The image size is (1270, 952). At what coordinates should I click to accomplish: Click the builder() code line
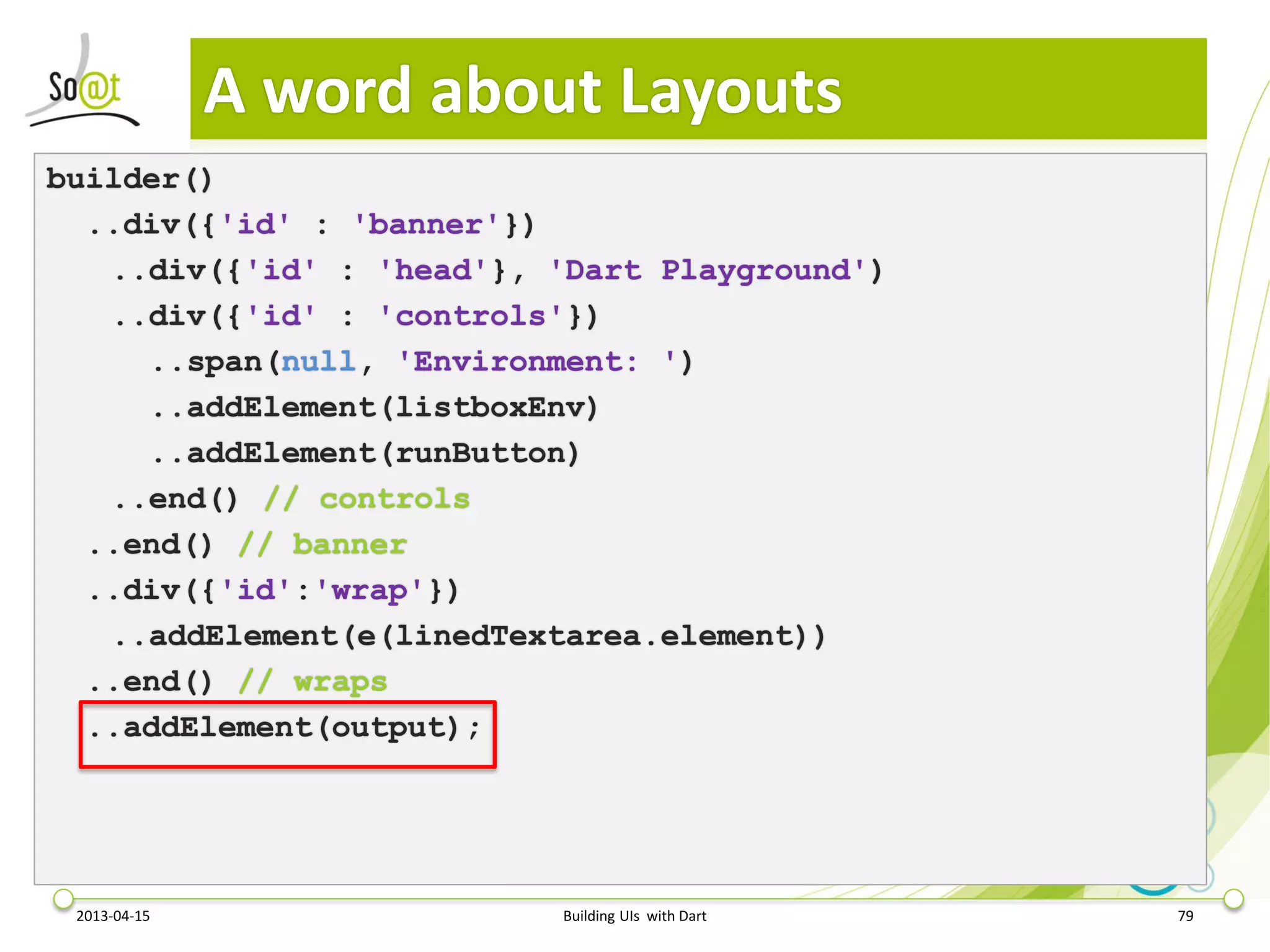pos(129,179)
